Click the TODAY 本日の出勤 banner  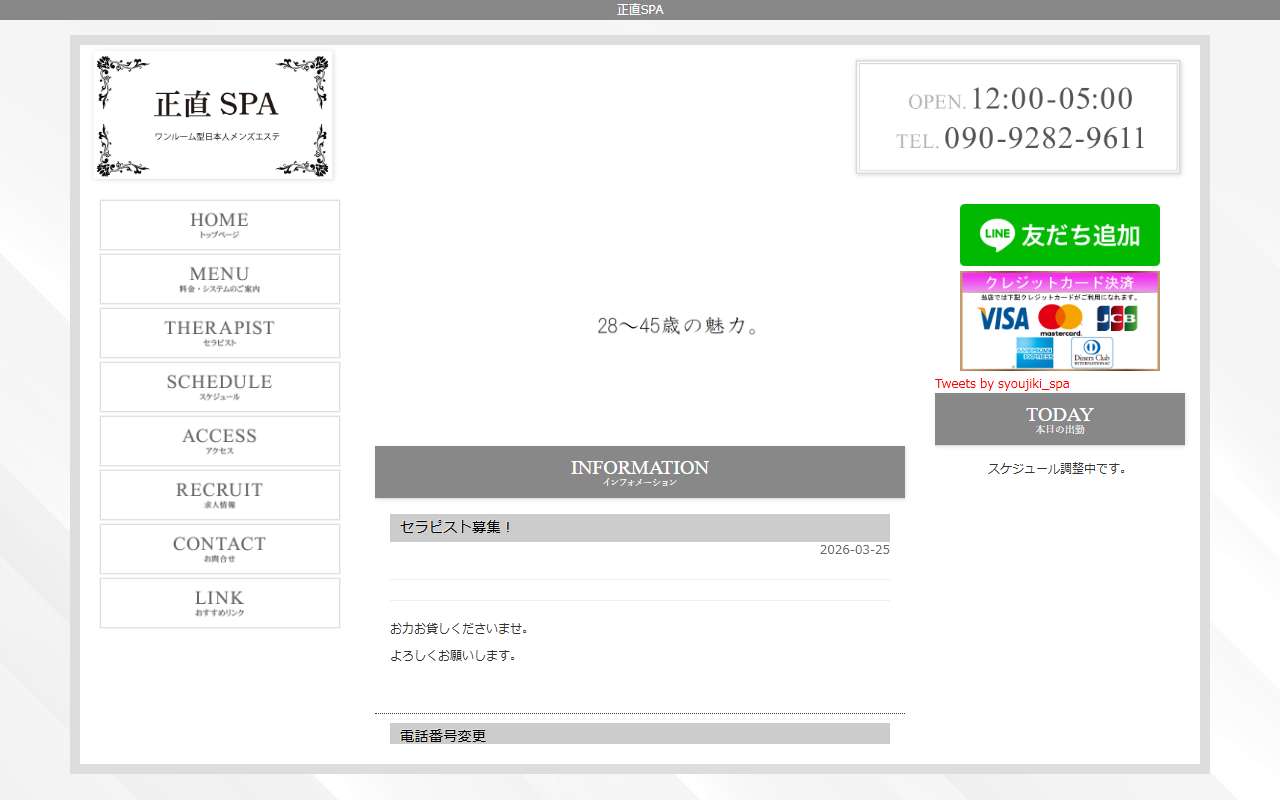pos(1059,419)
